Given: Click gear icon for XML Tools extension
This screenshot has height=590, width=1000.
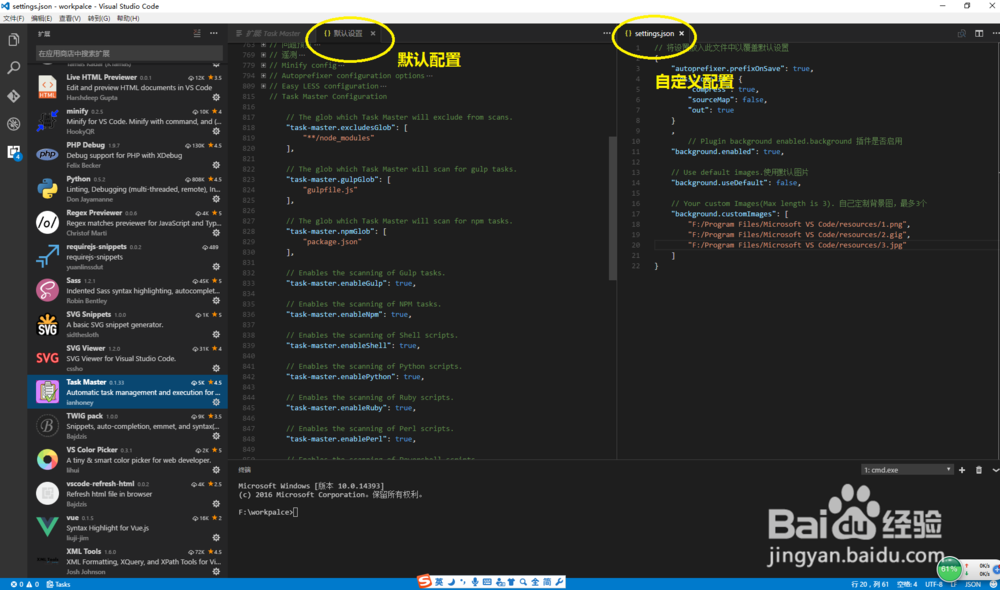Looking at the screenshot, I should click(x=216, y=572).
